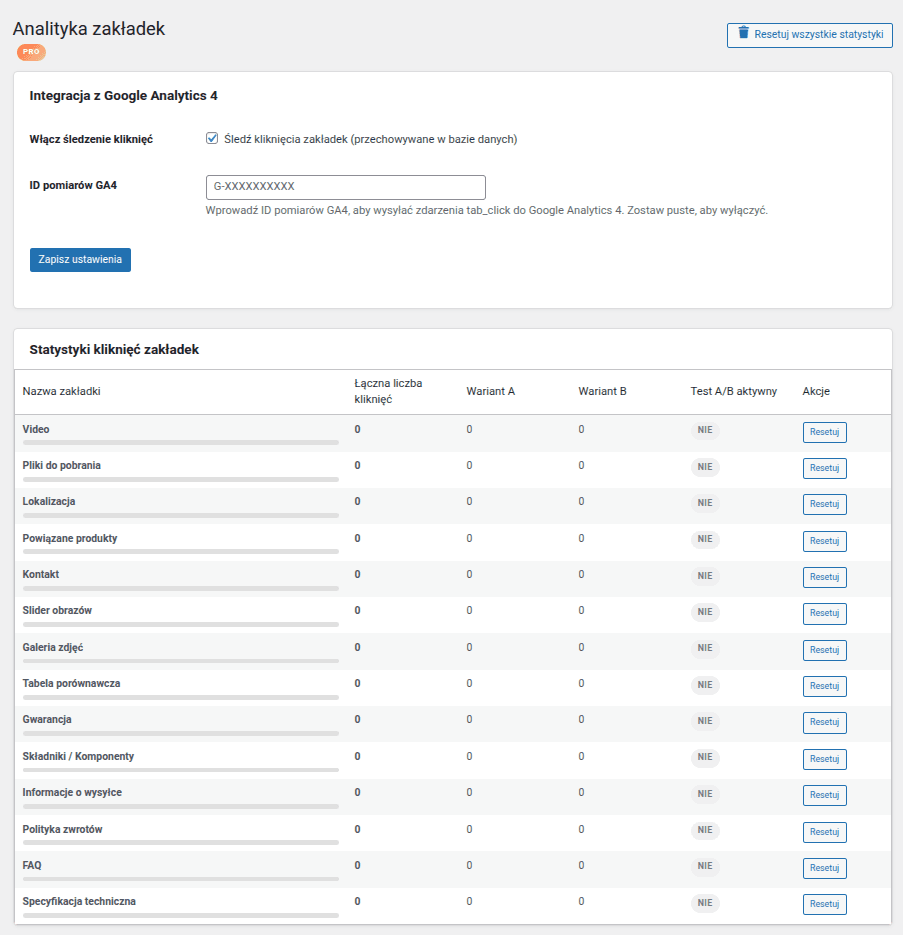The width and height of the screenshot is (903, 935).
Task: Reset Galeria zdjęć statistics
Action: tap(824, 650)
